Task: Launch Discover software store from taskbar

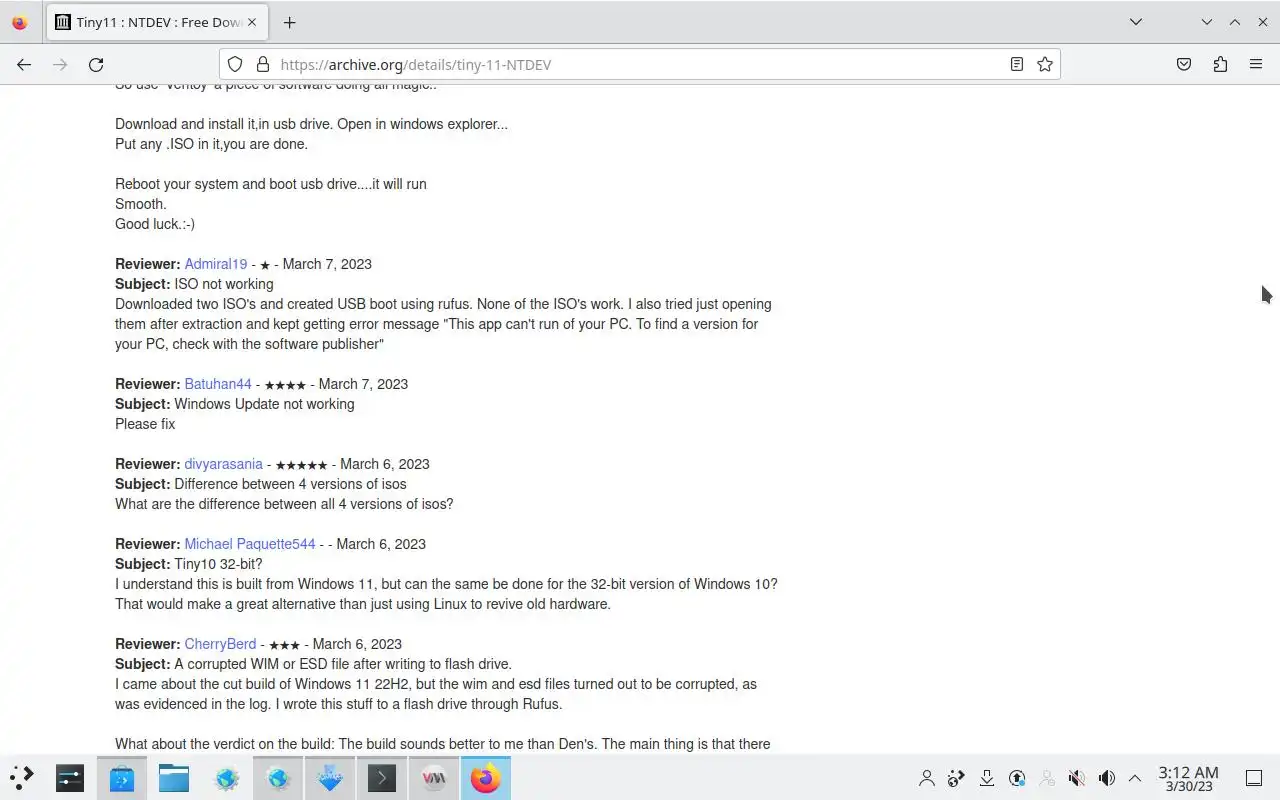Action: [x=122, y=777]
